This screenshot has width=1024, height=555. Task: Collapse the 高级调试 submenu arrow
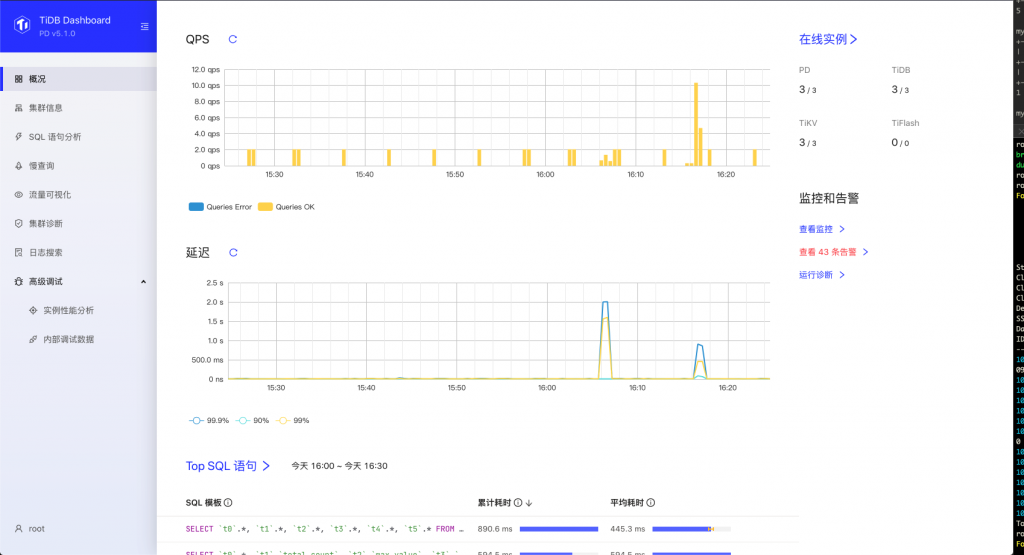coord(143,281)
